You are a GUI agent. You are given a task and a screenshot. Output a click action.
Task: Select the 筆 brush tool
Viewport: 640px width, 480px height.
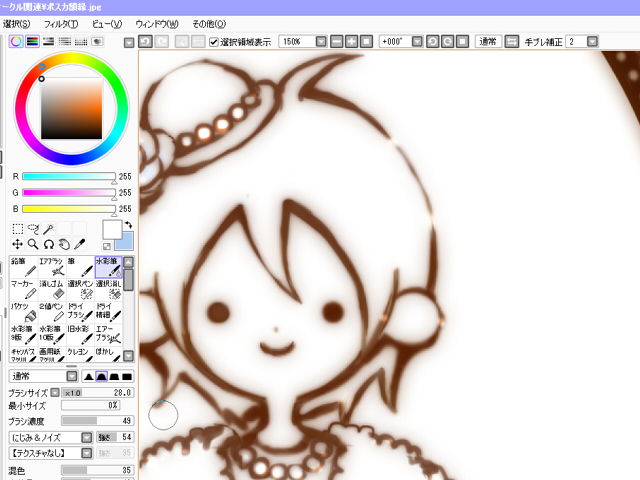(80, 267)
